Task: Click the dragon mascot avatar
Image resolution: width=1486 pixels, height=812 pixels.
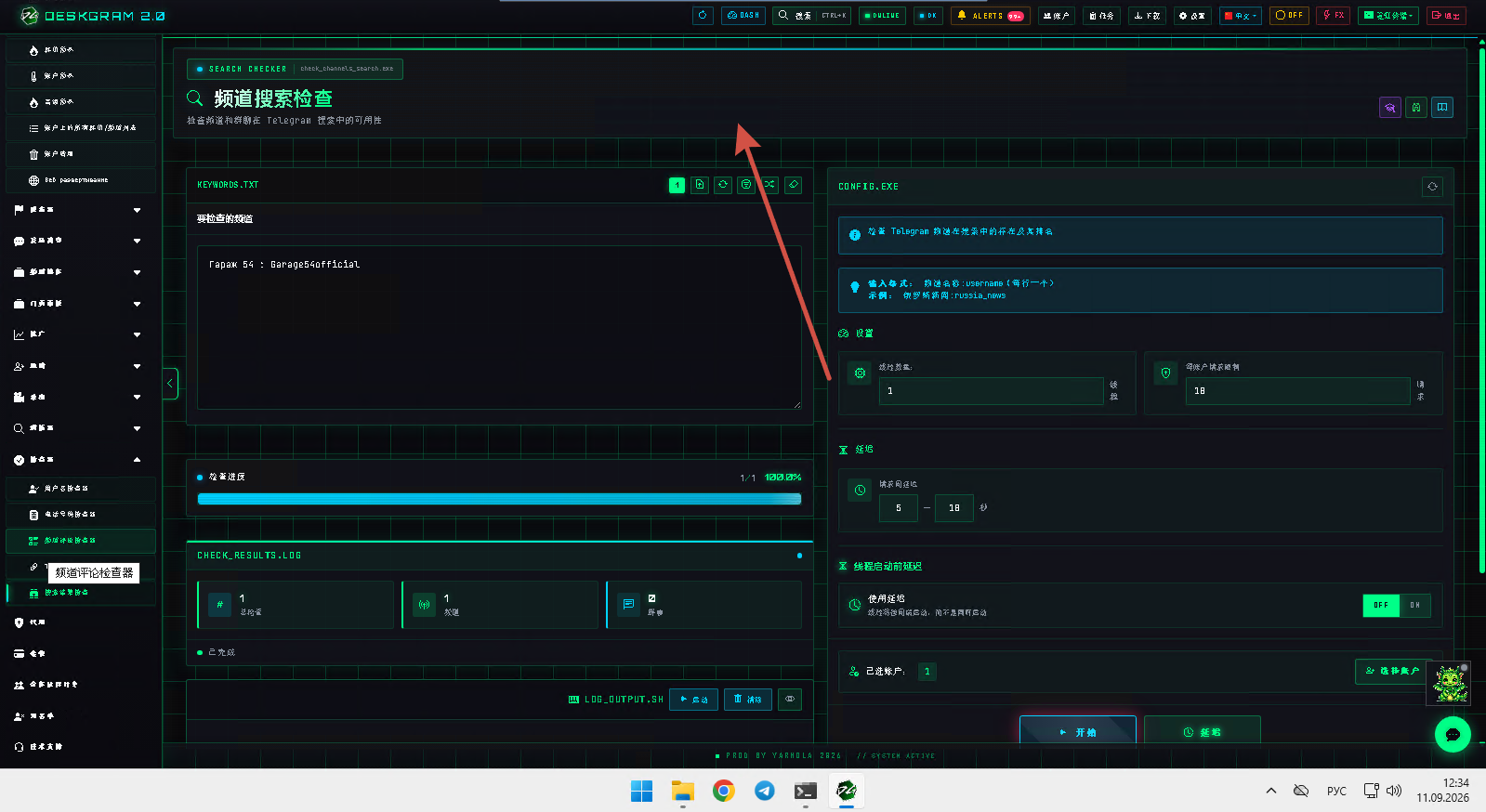Action: coord(1449,684)
